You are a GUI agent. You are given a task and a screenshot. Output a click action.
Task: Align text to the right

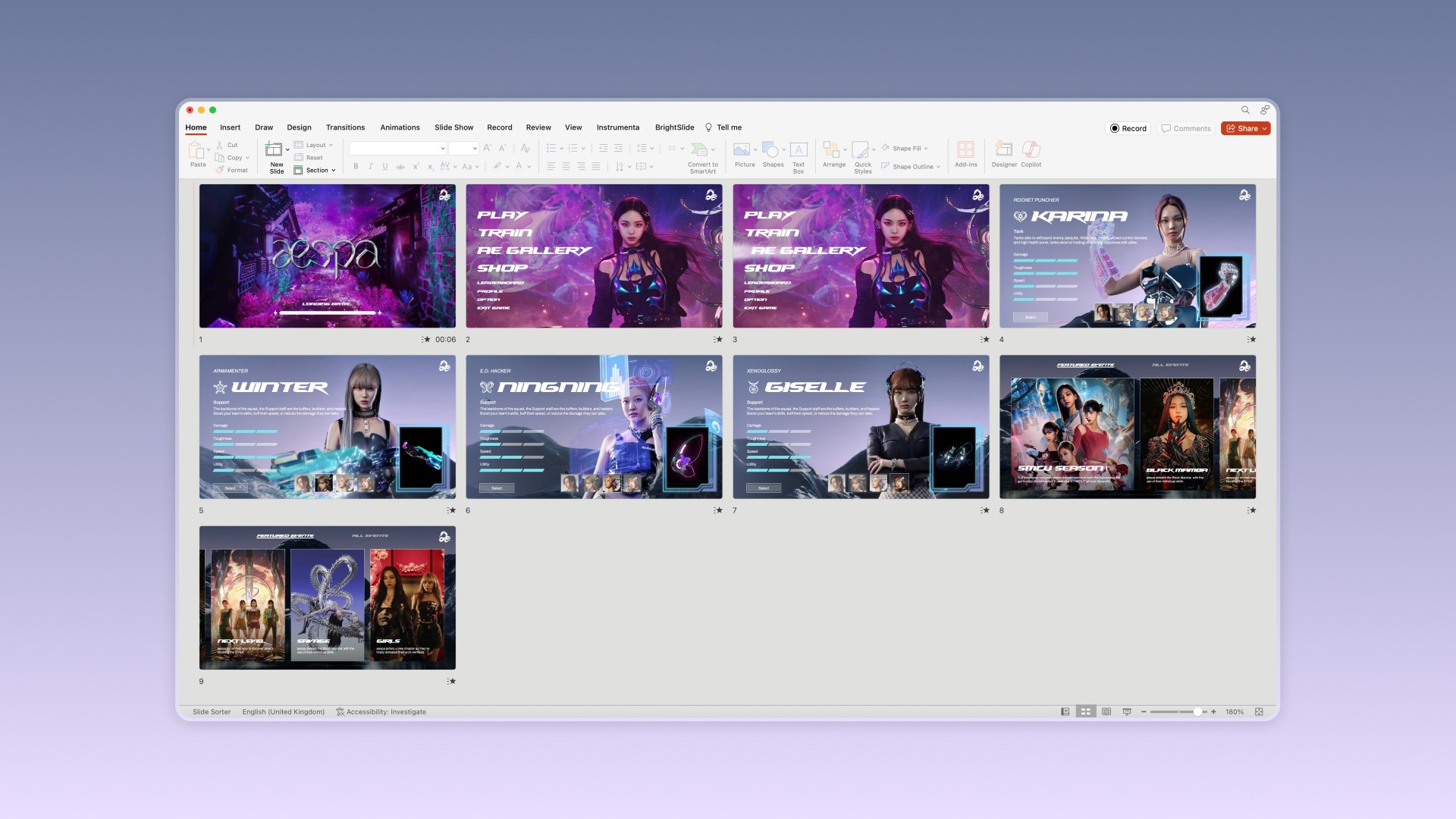point(582,166)
